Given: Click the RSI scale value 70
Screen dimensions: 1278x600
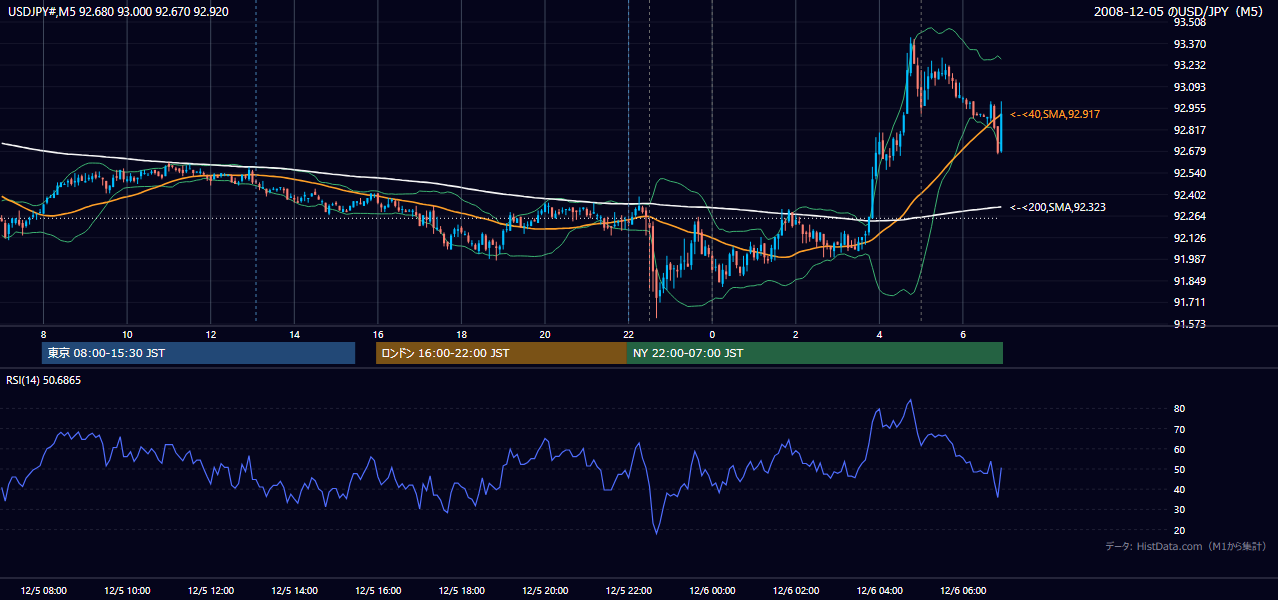Looking at the screenshot, I should 1179,429.
